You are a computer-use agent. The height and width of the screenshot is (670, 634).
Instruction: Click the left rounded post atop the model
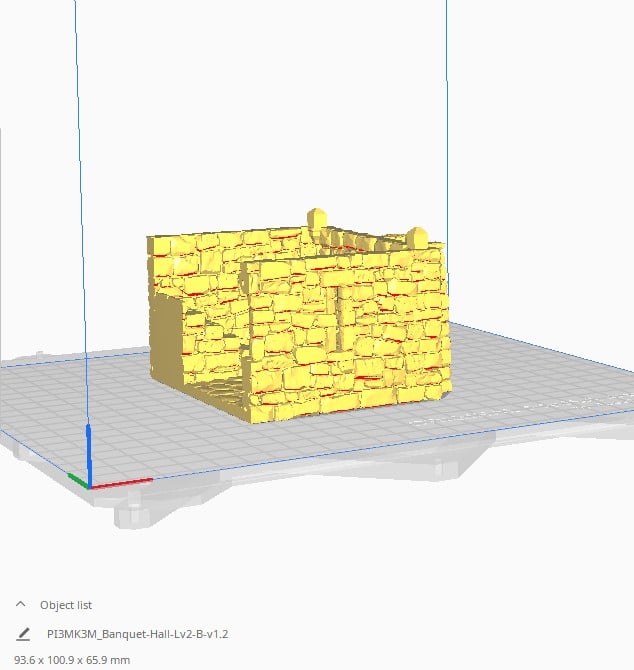[x=316, y=218]
